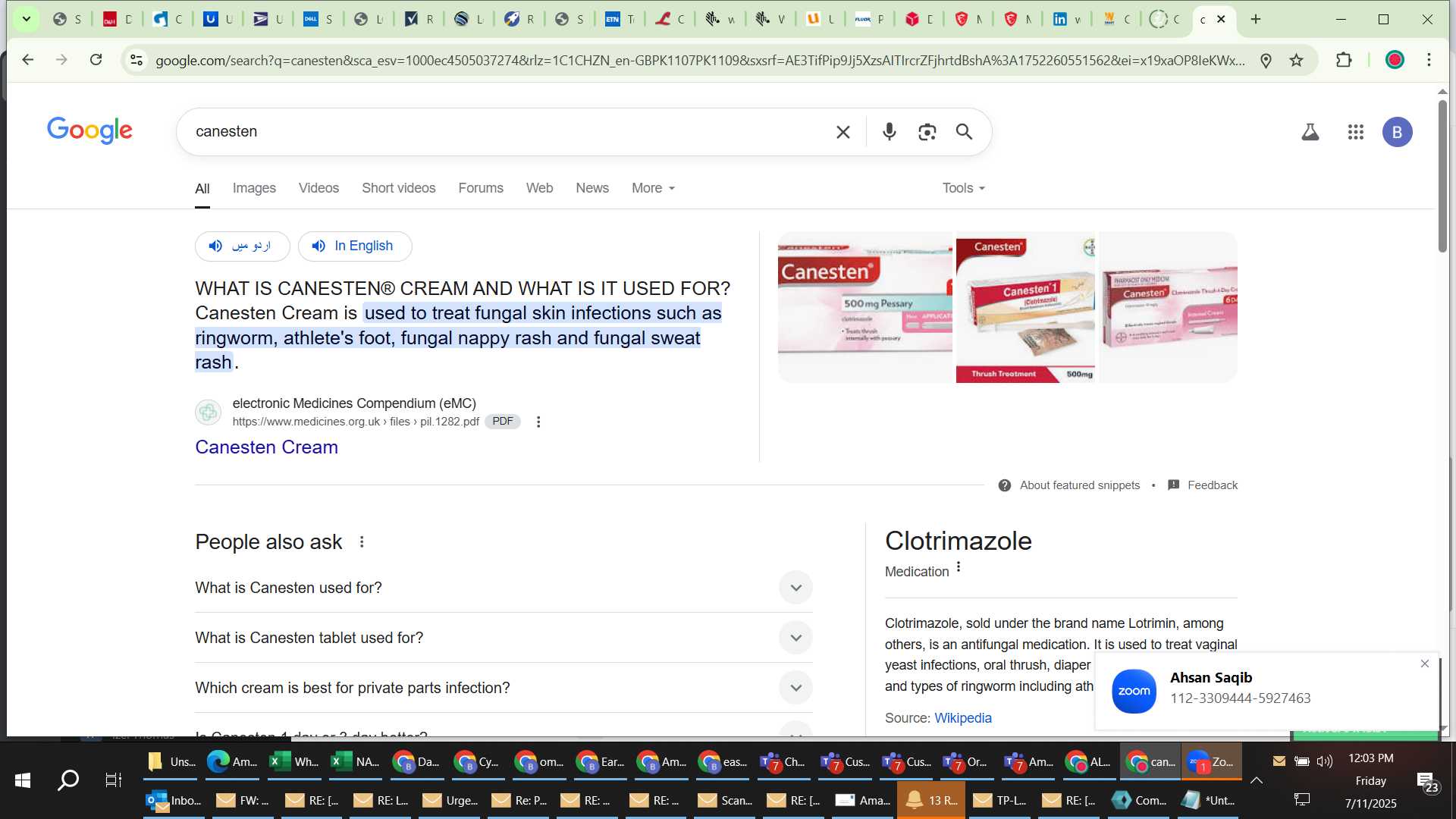Image resolution: width=1456 pixels, height=819 pixels.
Task: Switch to News results tab
Action: point(592,188)
